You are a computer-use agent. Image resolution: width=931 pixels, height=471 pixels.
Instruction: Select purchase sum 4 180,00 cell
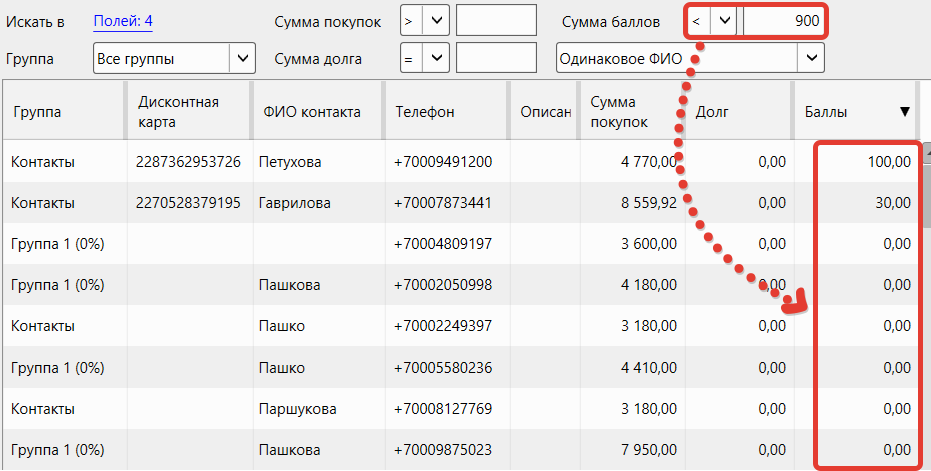(x=632, y=285)
